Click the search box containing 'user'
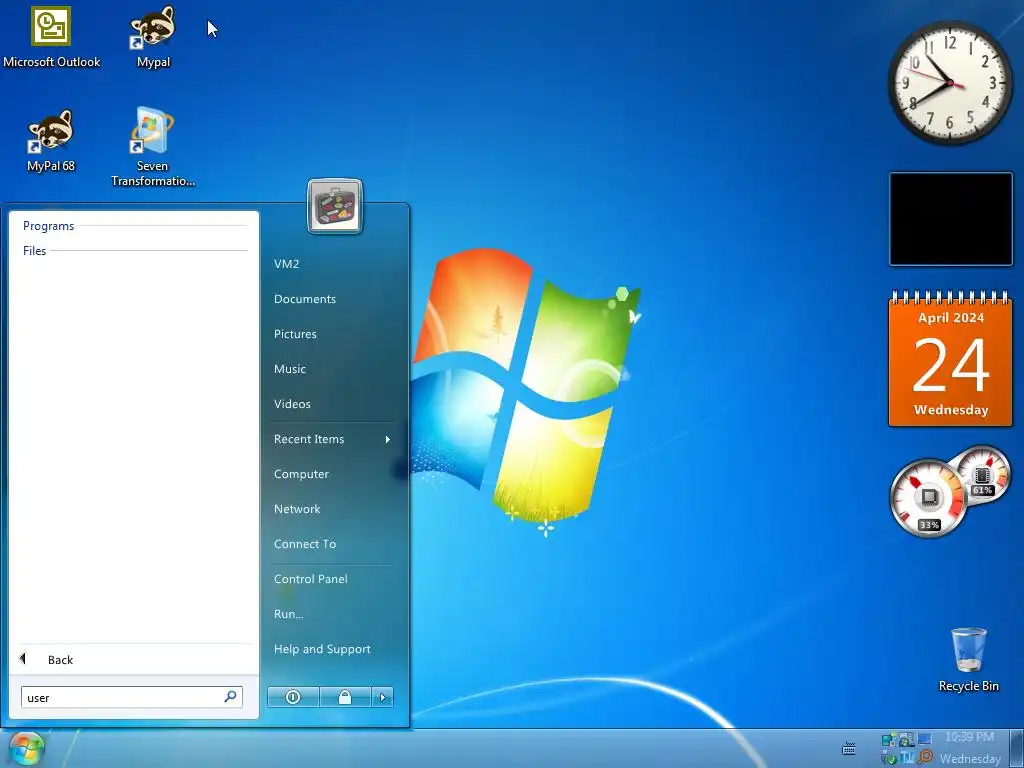Viewport: 1024px width, 768px height. (x=132, y=697)
